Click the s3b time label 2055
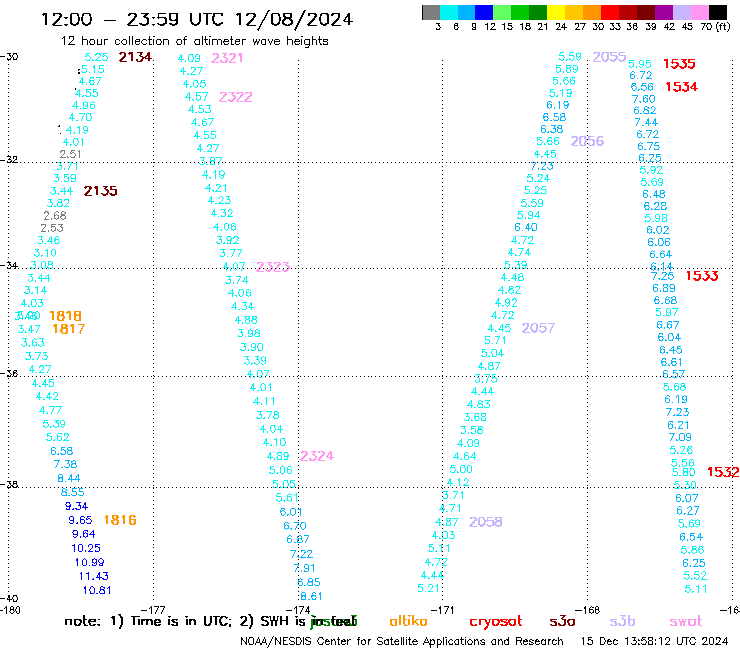The width and height of the screenshot is (740, 650). coord(609,57)
